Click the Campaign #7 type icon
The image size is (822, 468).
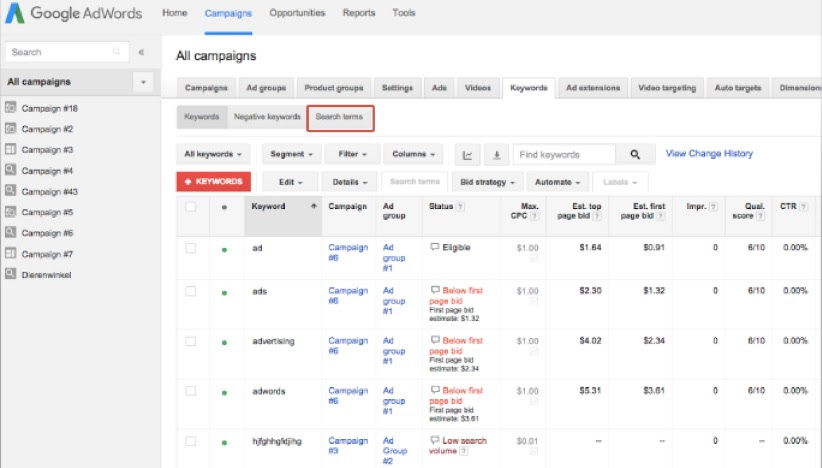pyautogui.click(x=10, y=253)
